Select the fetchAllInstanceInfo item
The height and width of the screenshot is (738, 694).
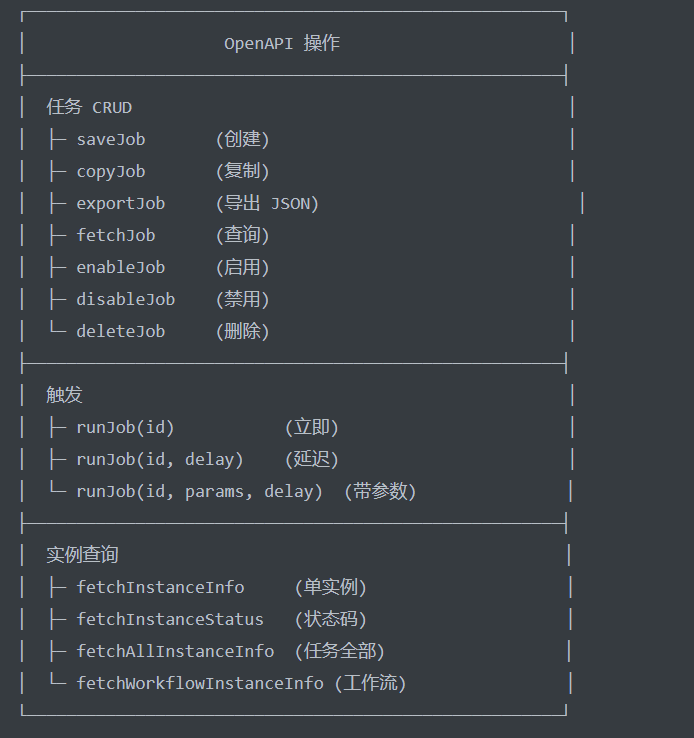coord(175,651)
